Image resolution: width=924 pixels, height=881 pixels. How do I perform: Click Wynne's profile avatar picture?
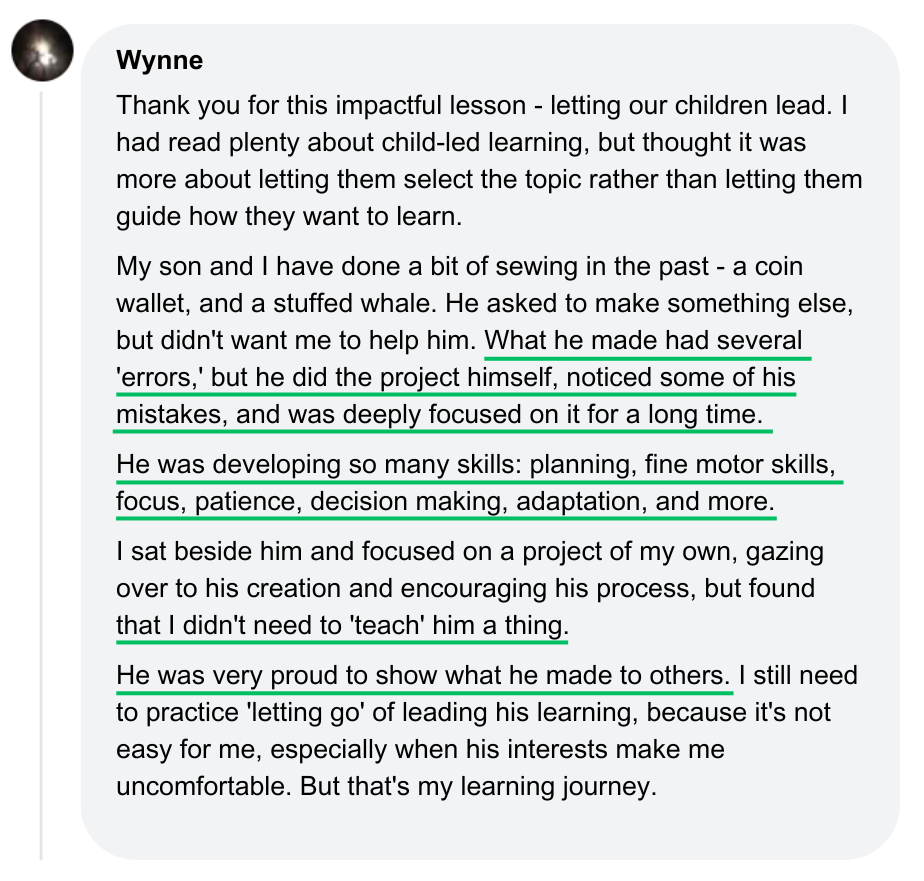click(42, 50)
